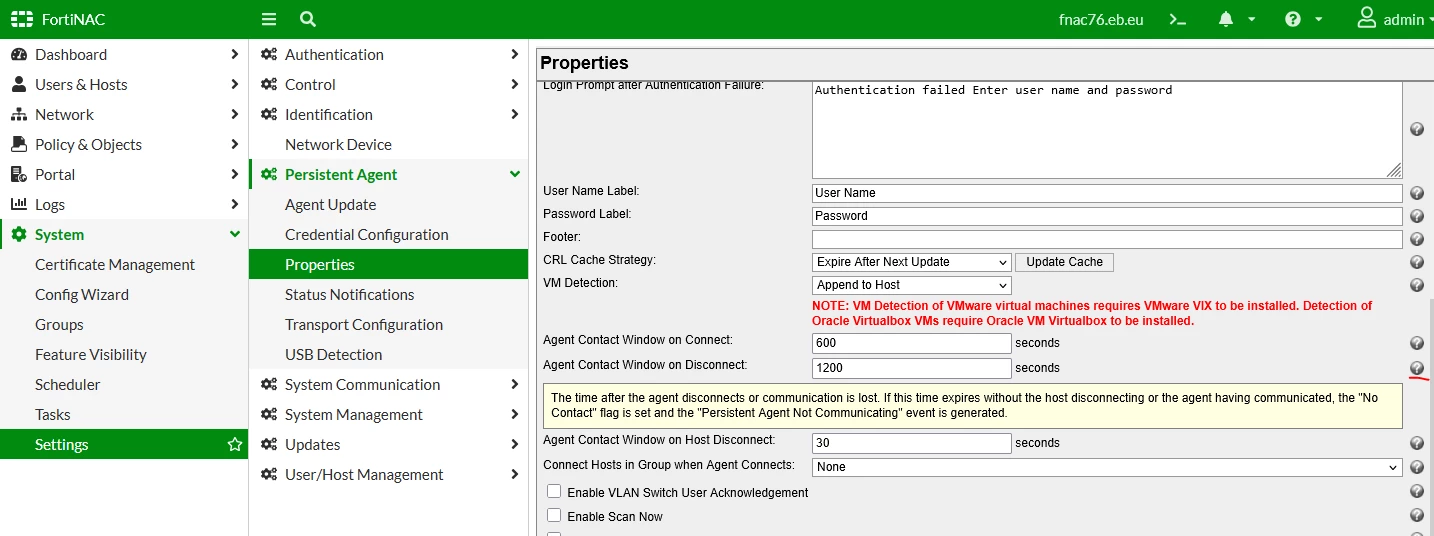The height and width of the screenshot is (536, 1434).
Task: Open Certificate Management menu item
Action: tap(115, 264)
